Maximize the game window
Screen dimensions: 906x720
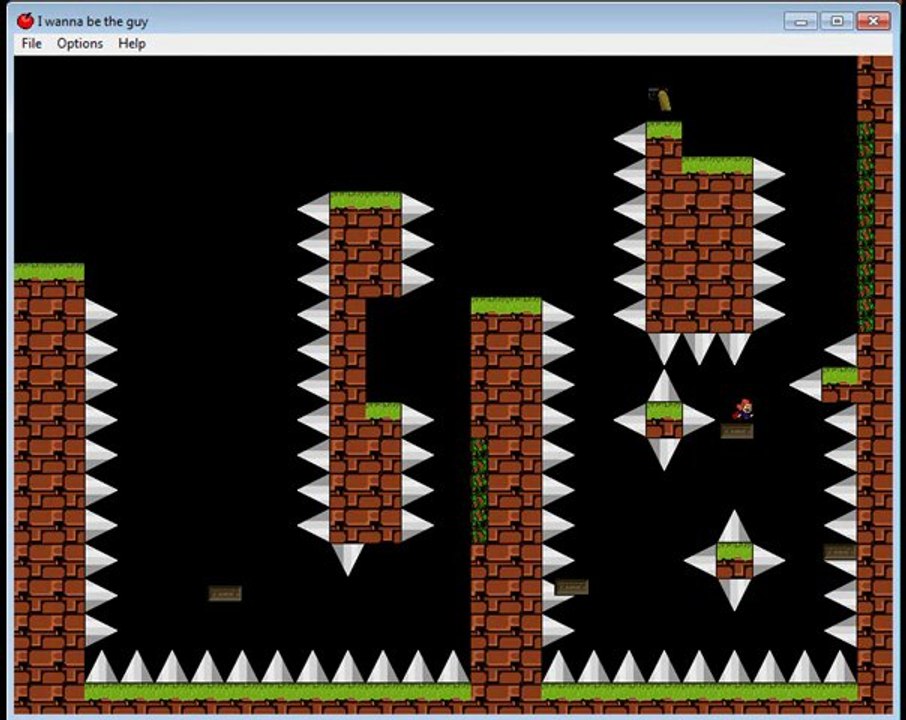[837, 21]
